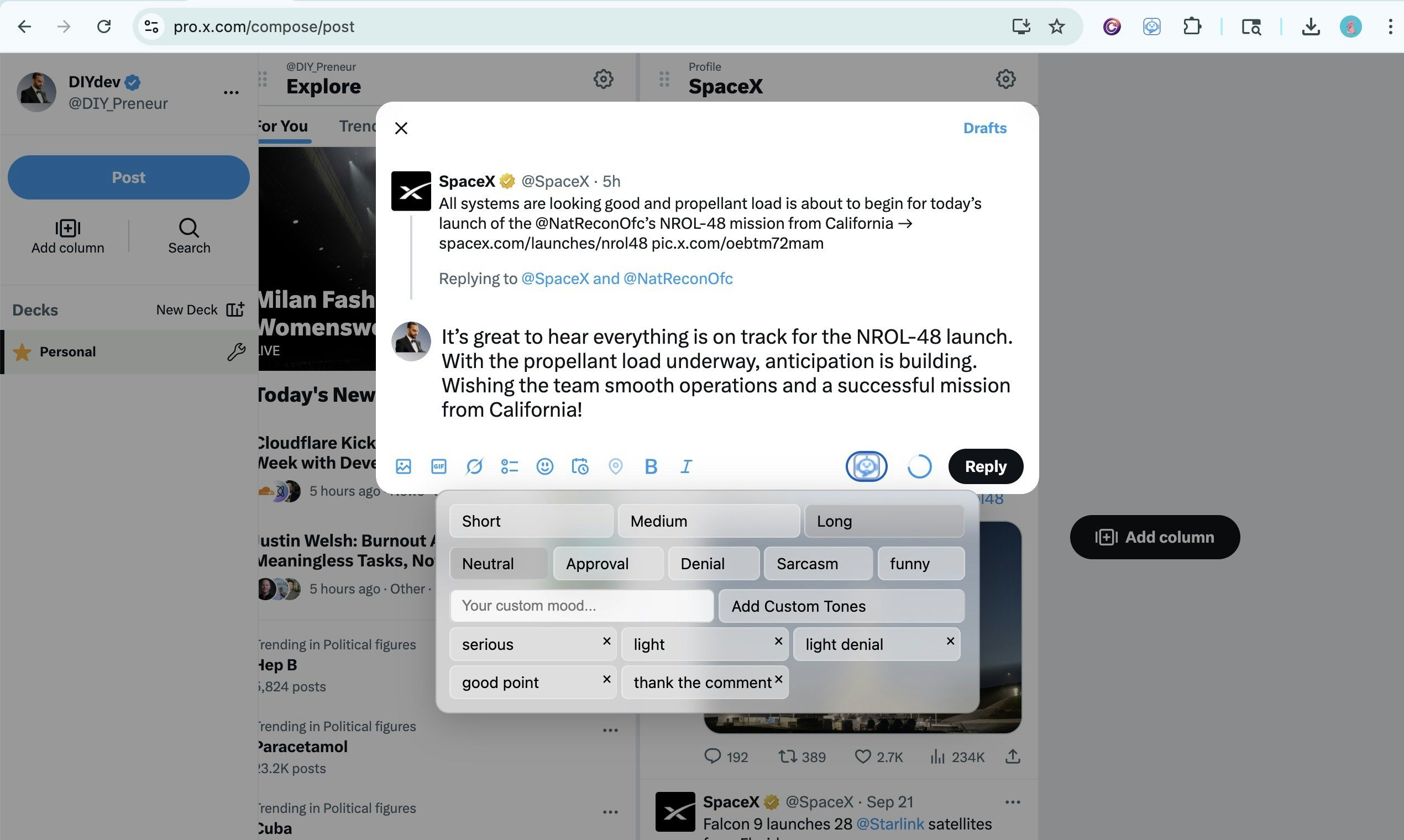Viewport: 1404px width, 840px height.
Task: Toggle bold text formatting
Action: tap(651, 466)
